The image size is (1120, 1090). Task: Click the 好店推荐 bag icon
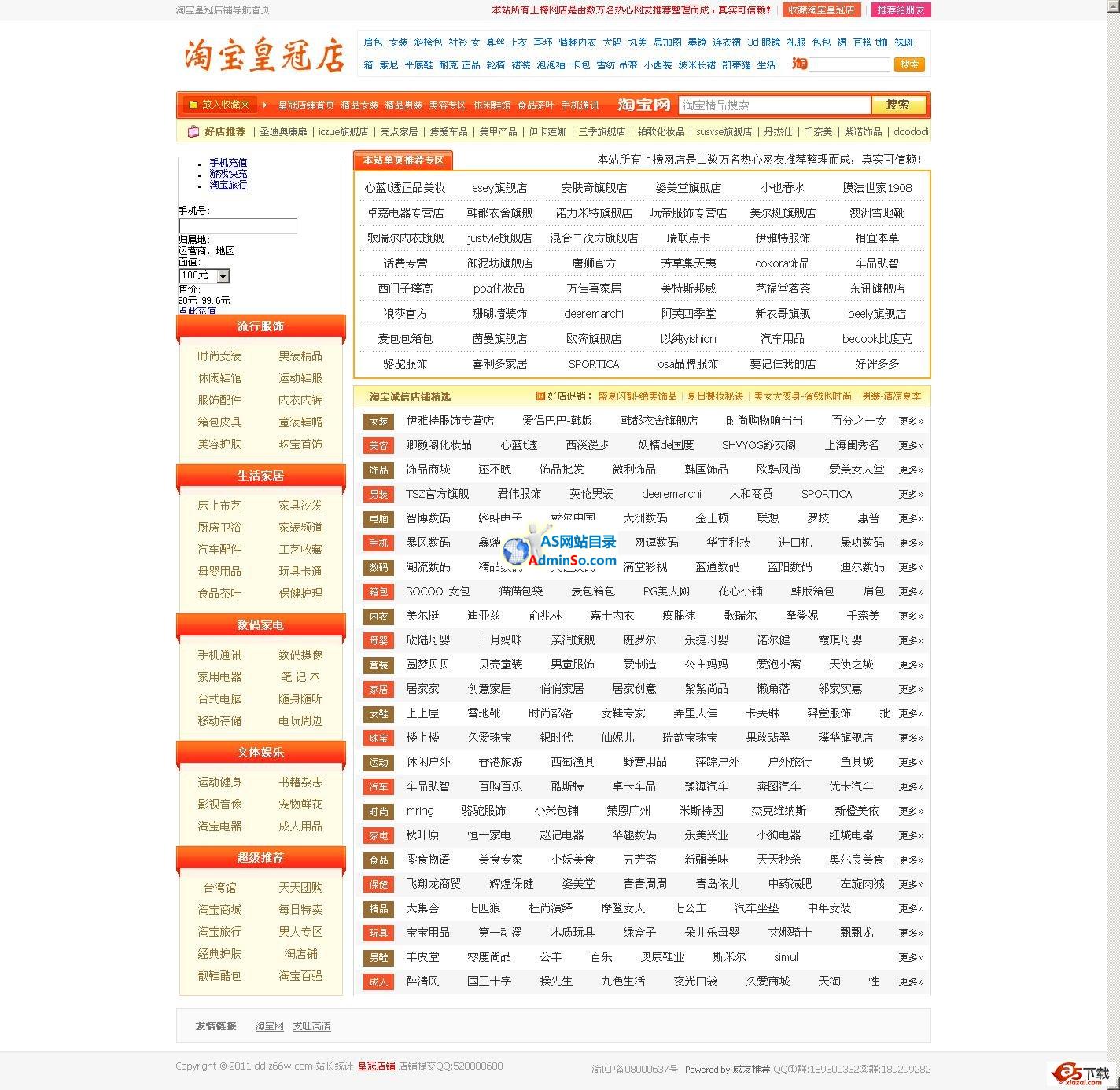tap(193, 132)
